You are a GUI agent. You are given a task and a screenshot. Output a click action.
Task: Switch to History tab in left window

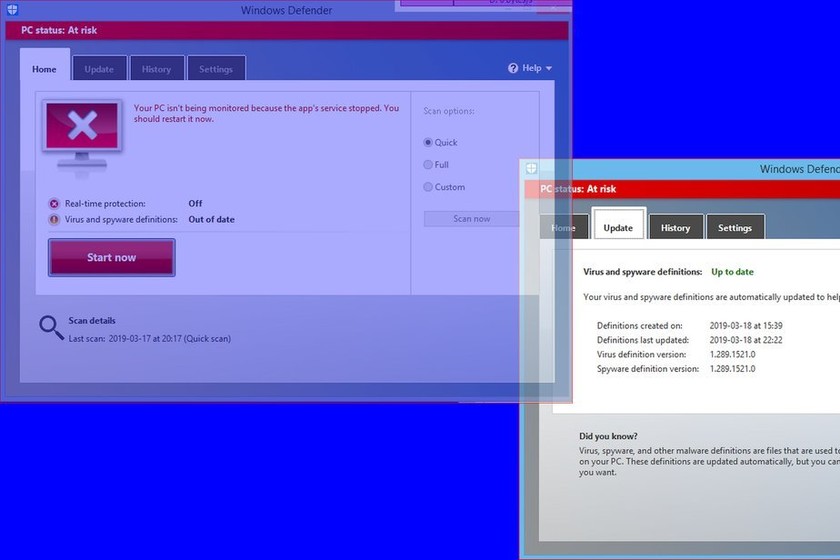pyautogui.click(x=156, y=69)
